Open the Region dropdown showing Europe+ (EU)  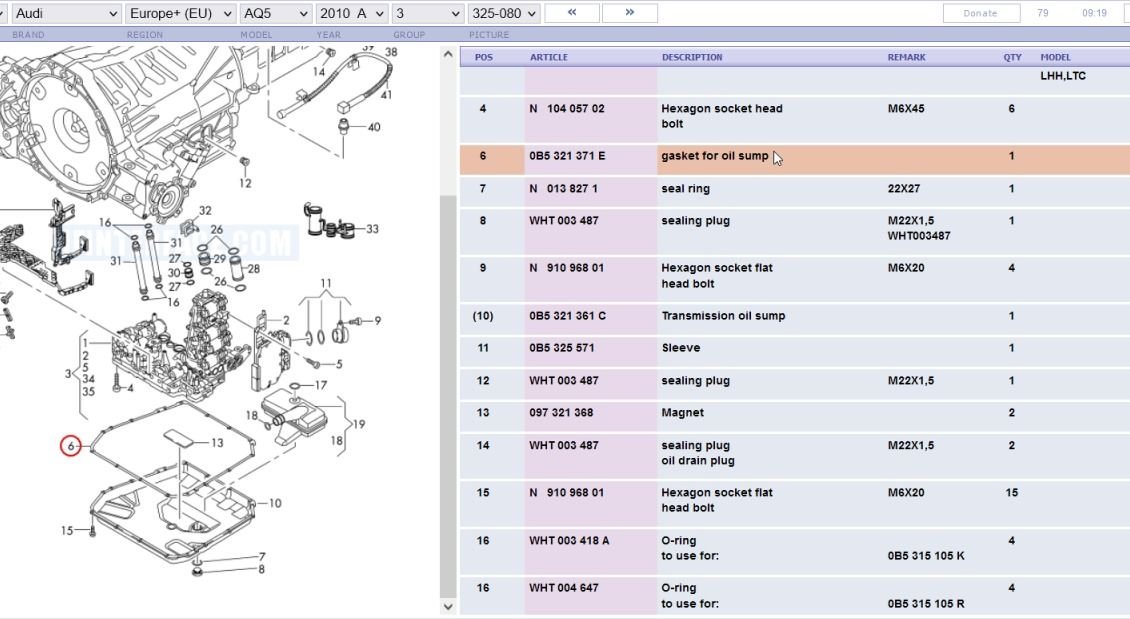[x=180, y=14]
